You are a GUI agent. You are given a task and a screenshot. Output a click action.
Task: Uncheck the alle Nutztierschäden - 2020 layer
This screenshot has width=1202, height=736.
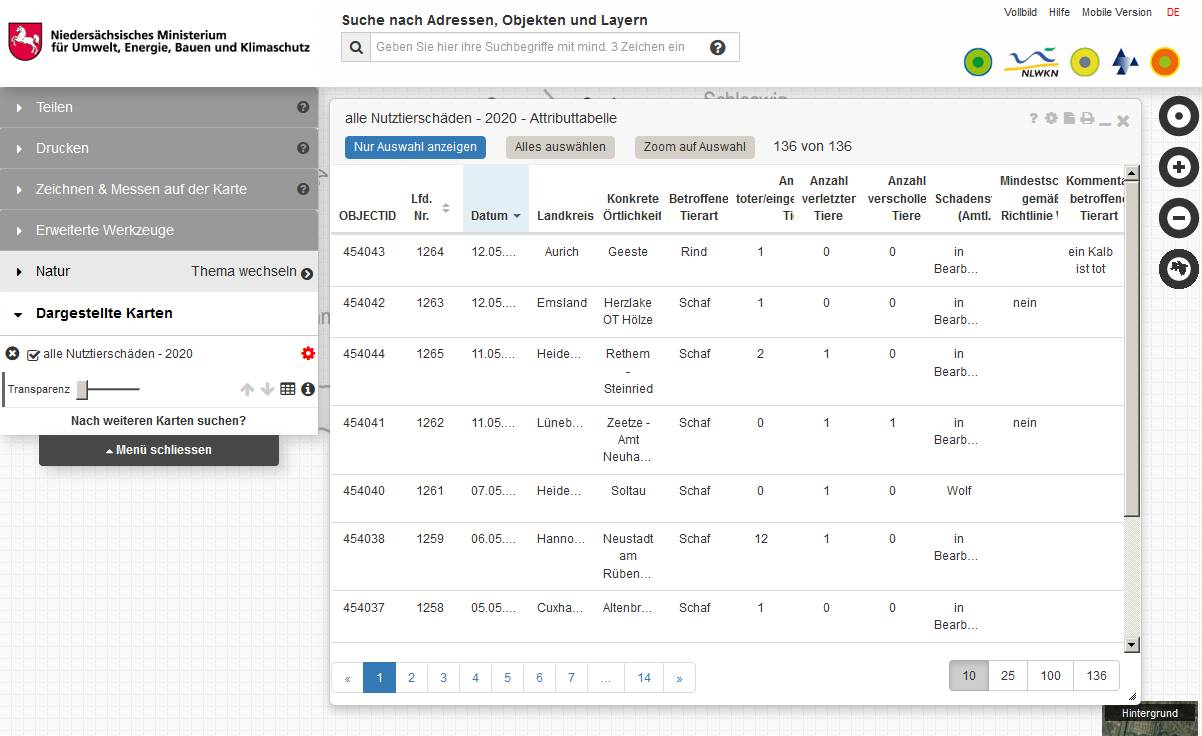[33, 355]
